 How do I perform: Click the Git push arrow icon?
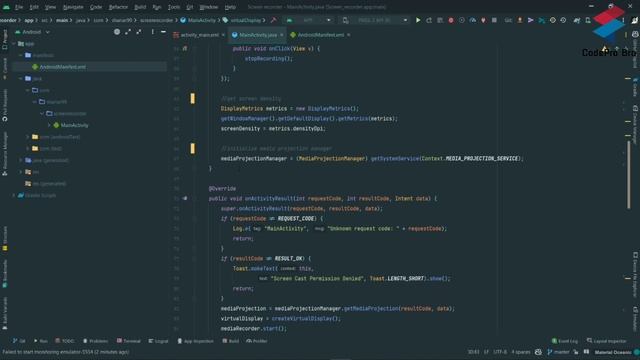tap(531, 20)
